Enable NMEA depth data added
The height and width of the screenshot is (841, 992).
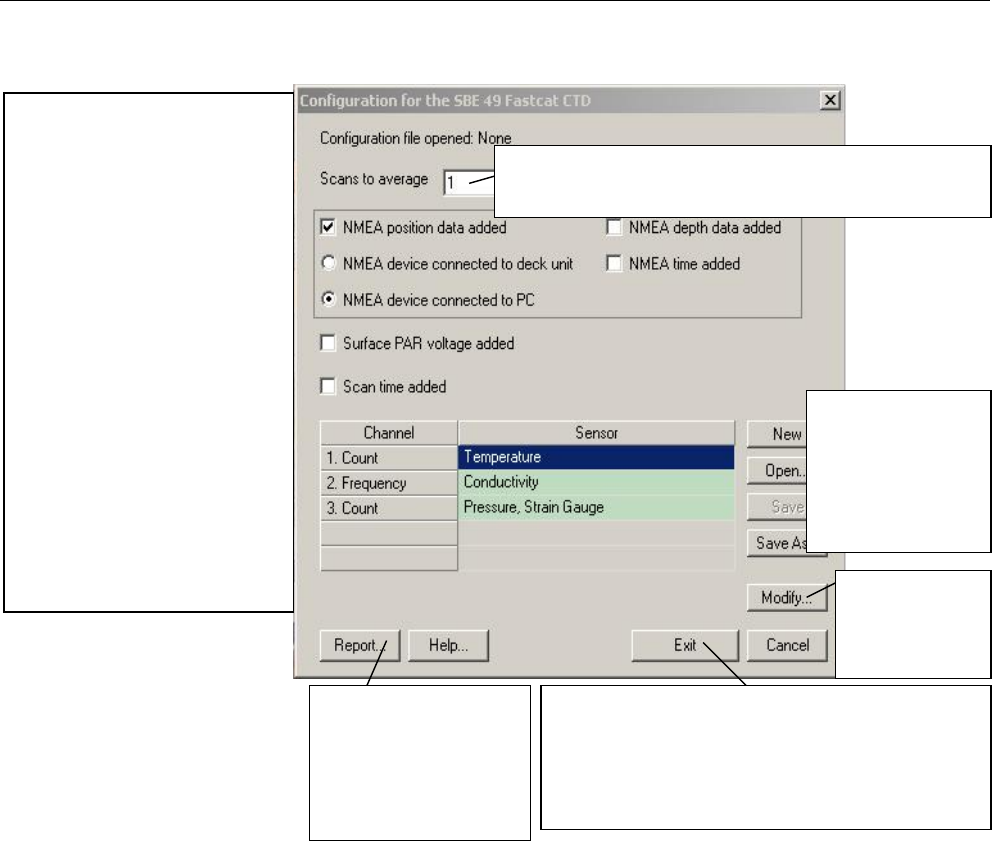coord(613,227)
